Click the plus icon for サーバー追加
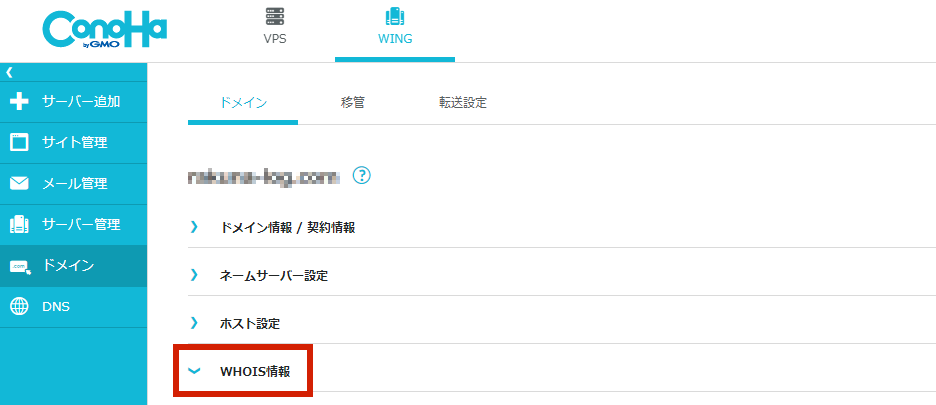 click(20, 102)
